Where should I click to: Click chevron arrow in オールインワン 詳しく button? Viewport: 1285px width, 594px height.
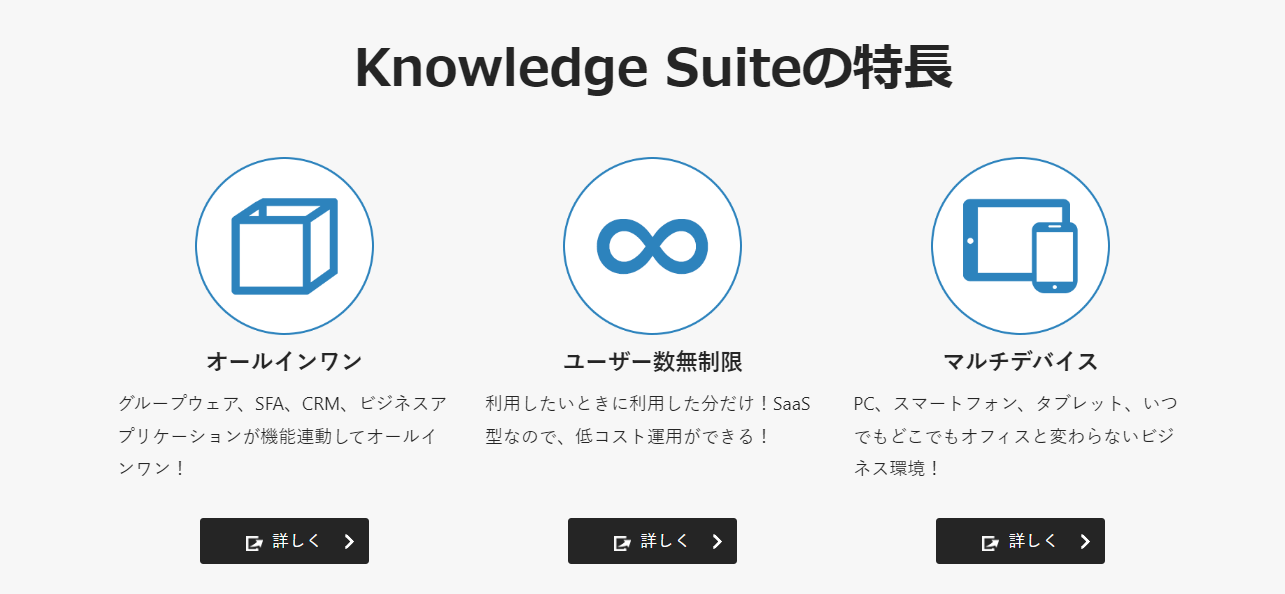point(349,542)
